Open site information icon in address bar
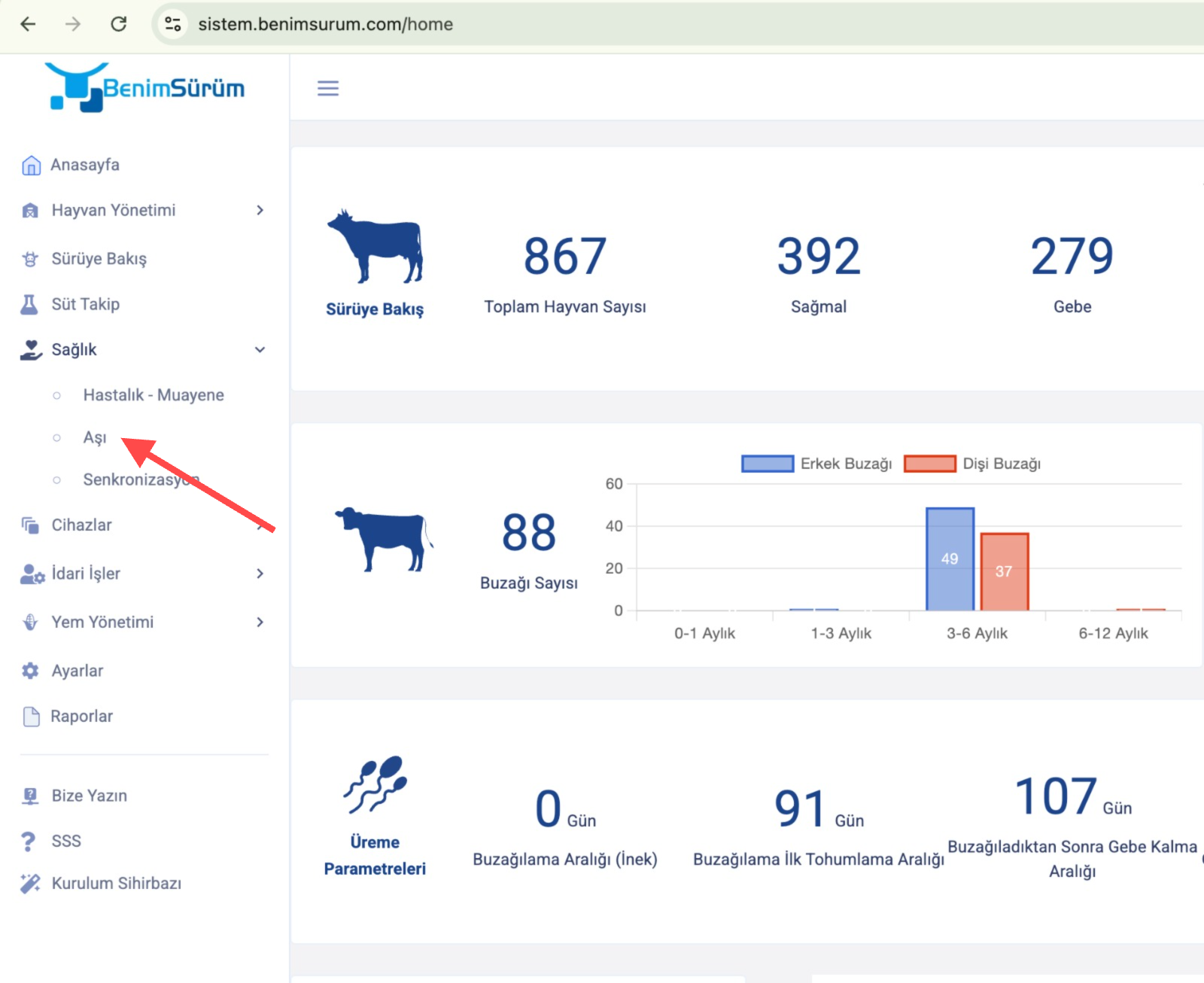Image resolution: width=1204 pixels, height=983 pixels. [172, 24]
